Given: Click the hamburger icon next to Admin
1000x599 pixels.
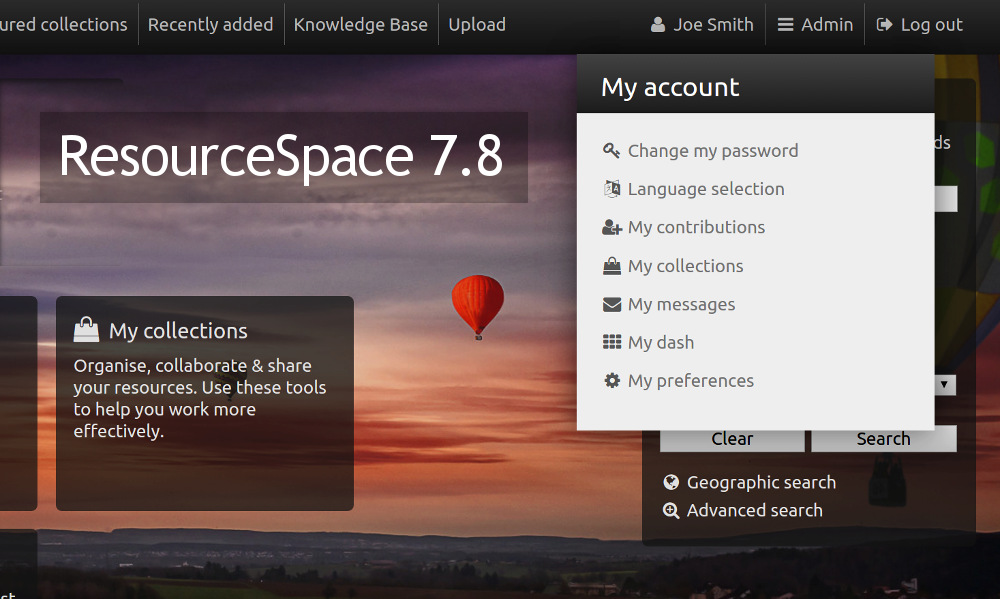Looking at the screenshot, I should [x=785, y=25].
